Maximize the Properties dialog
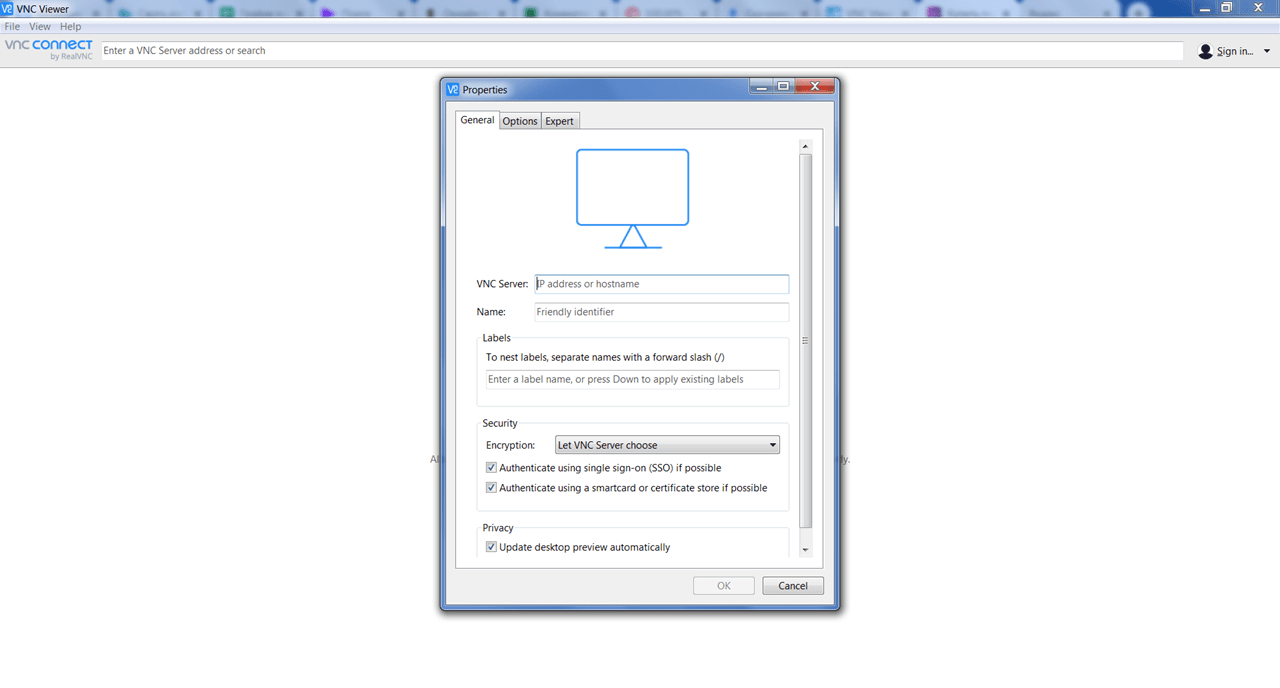 tap(784, 86)
